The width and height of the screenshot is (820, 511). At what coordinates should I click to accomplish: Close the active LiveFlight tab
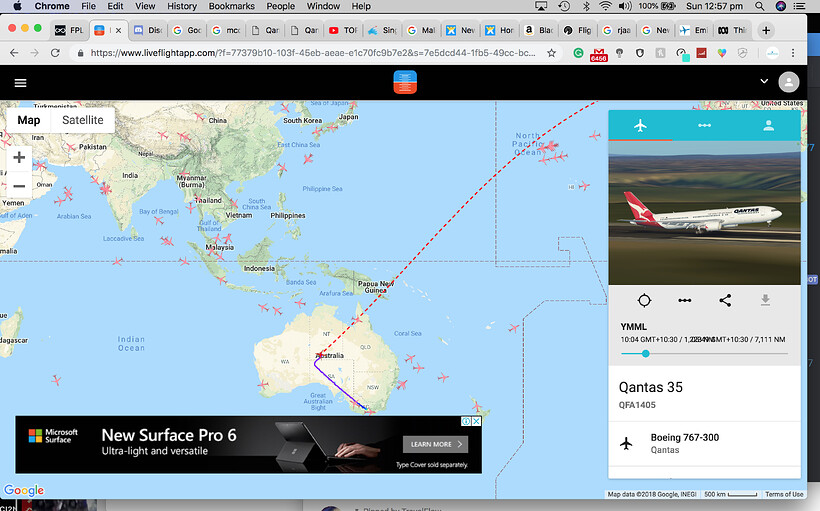click(119, 30)
